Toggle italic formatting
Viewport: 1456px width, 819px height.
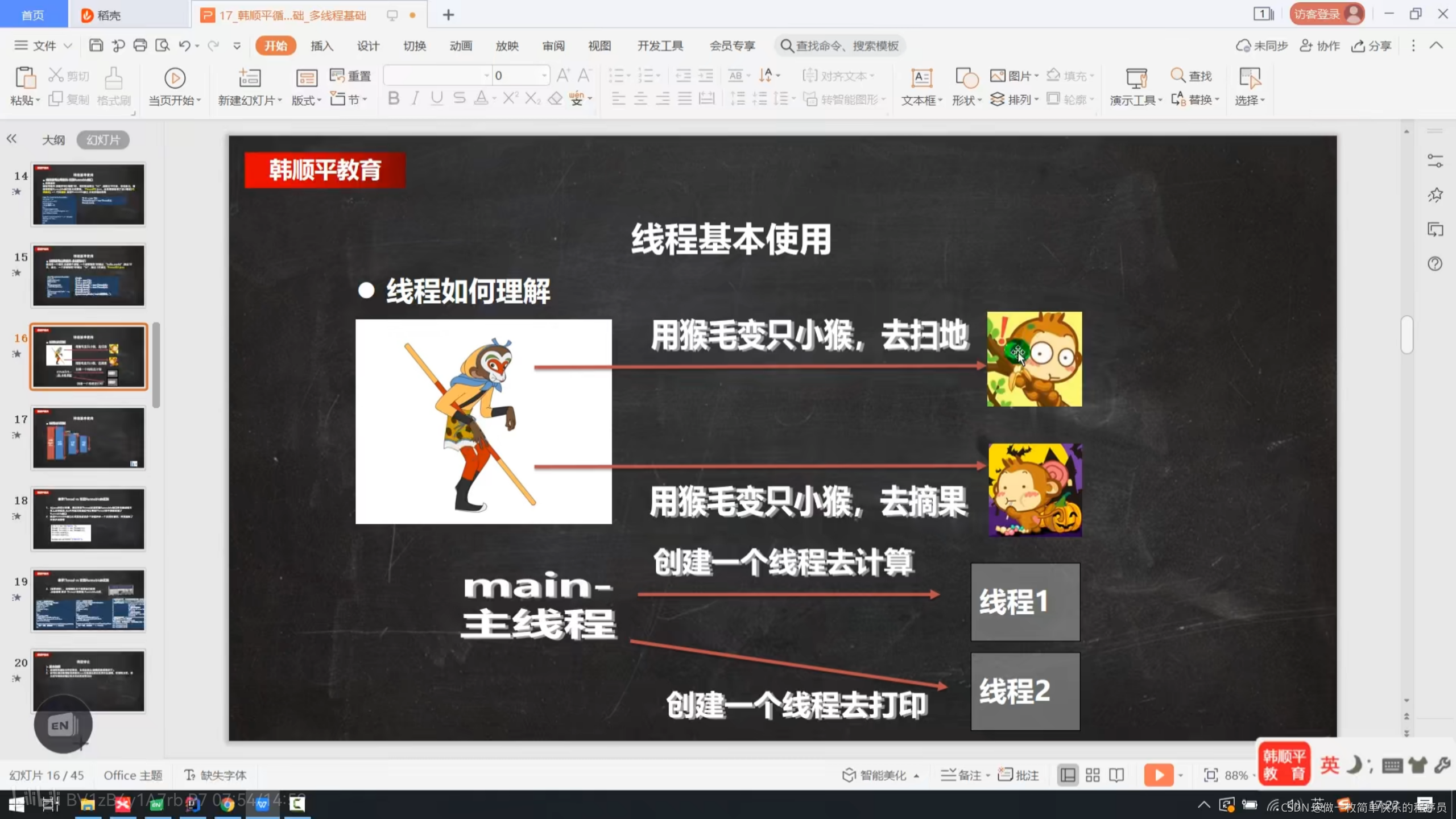coord(416,99)
